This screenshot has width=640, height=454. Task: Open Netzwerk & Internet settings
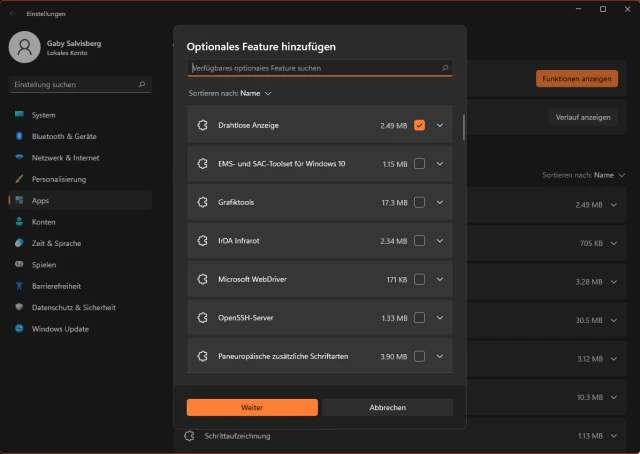[65, 158]
